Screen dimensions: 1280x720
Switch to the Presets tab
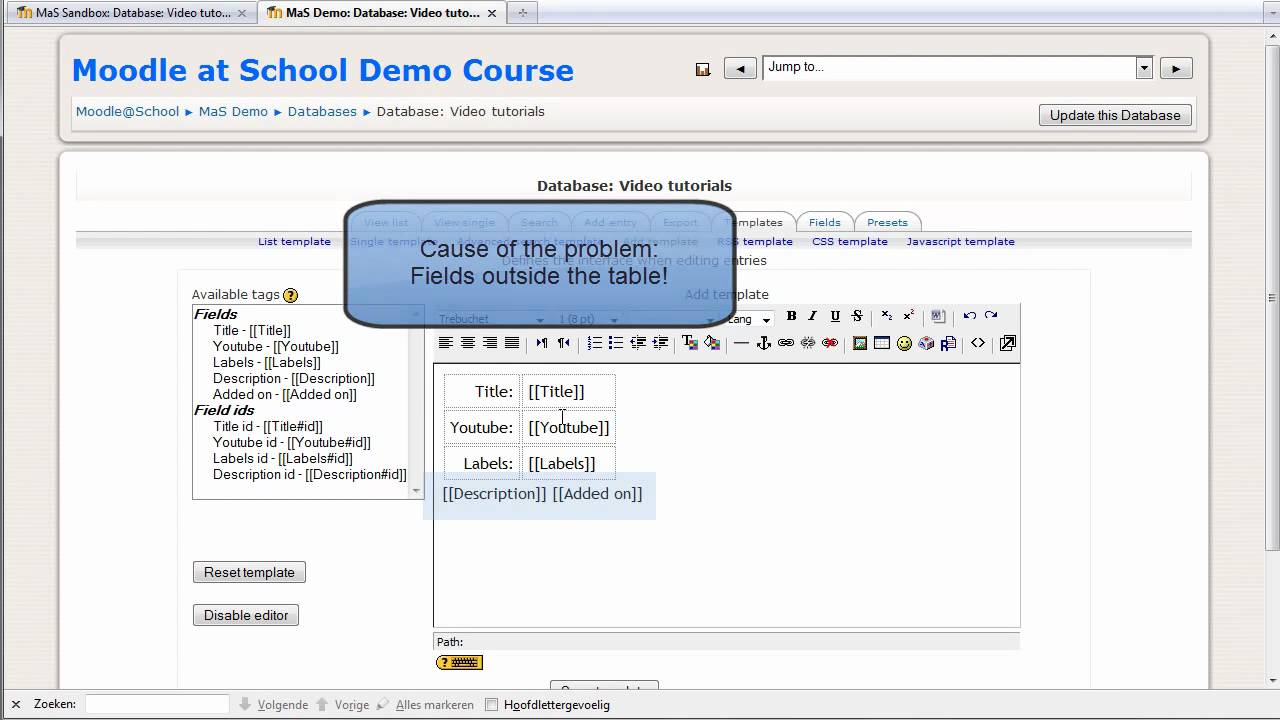pyautogui.click(x=887, y=222)
